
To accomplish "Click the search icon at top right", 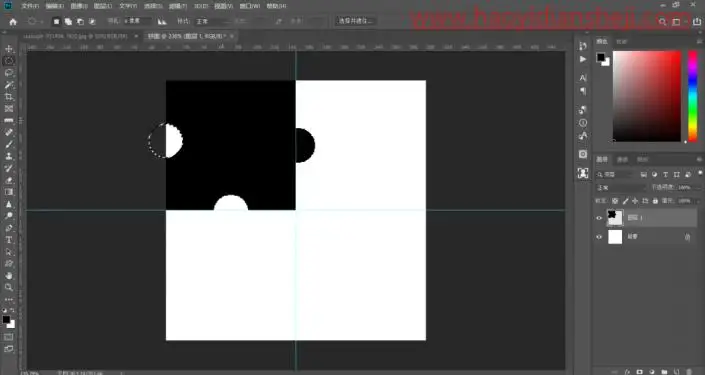I will coord(662,21).
